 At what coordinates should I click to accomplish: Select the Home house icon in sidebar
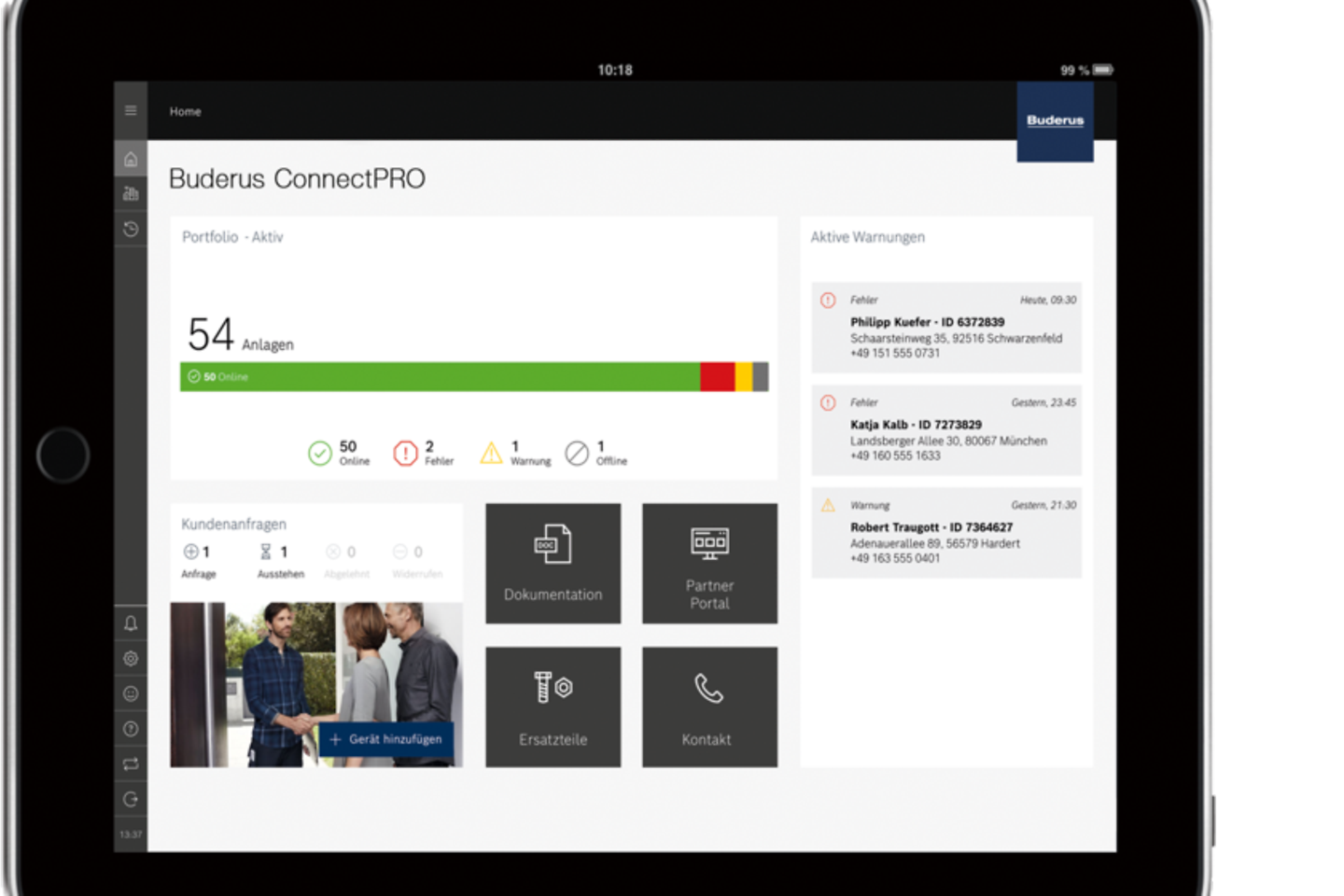tap(131, 159)
